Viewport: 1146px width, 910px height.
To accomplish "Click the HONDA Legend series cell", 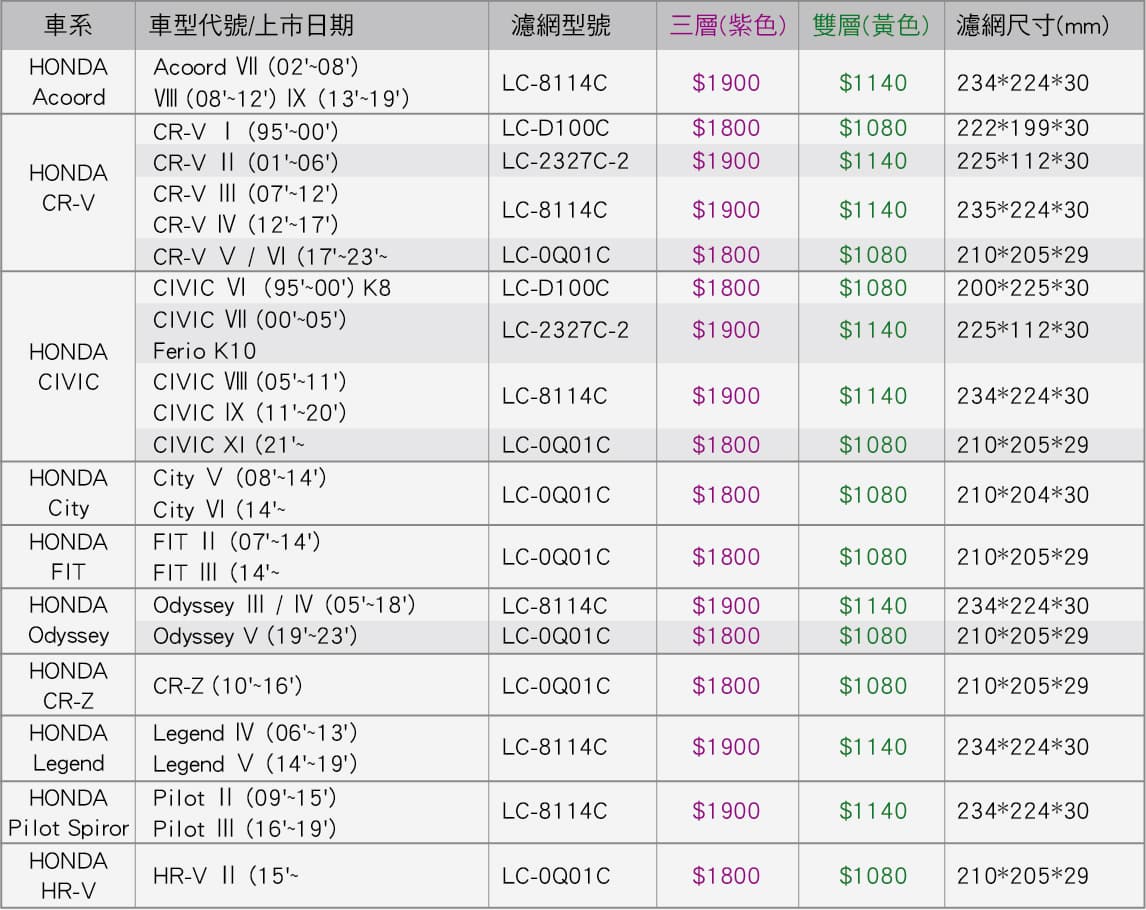I will (68, 748).
